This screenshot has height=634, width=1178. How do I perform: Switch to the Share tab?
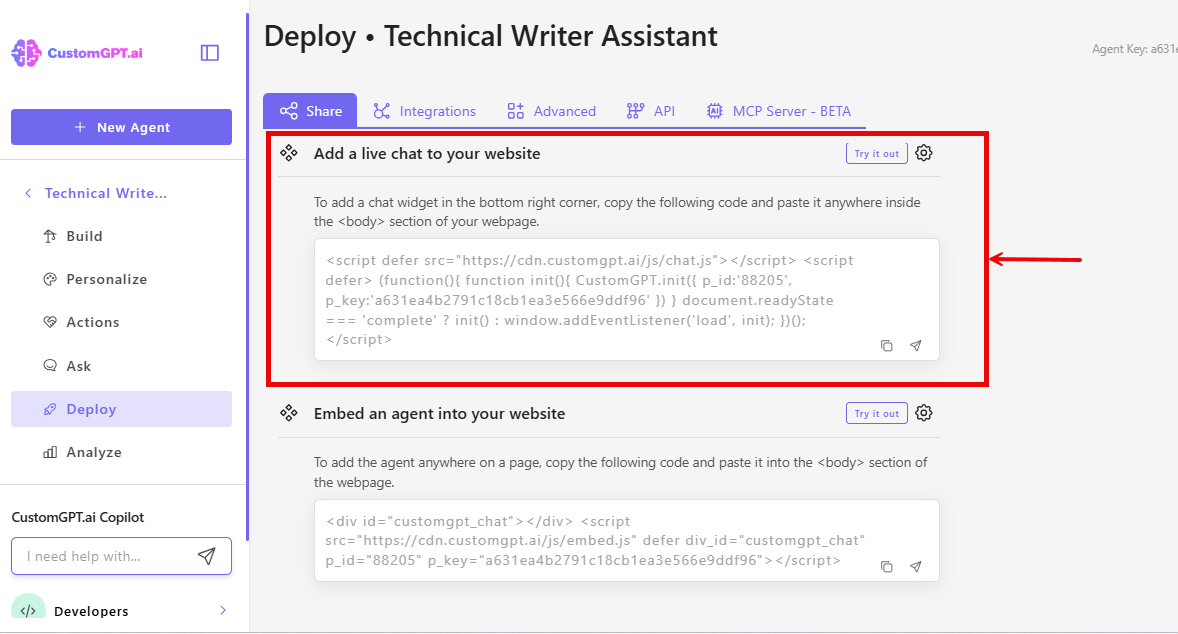[310, 111]
